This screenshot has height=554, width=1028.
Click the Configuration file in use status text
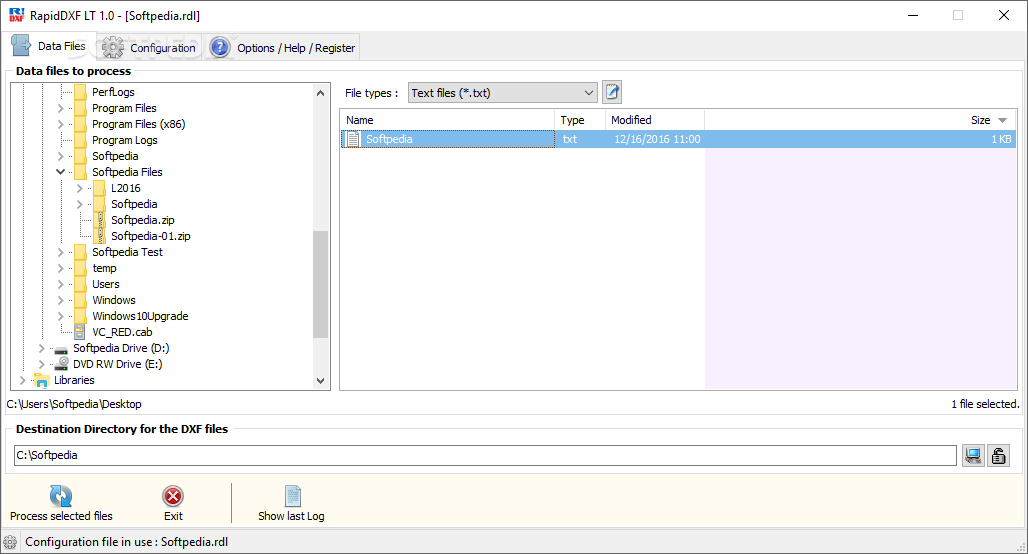pyautogui.click(x=127, y=542)
